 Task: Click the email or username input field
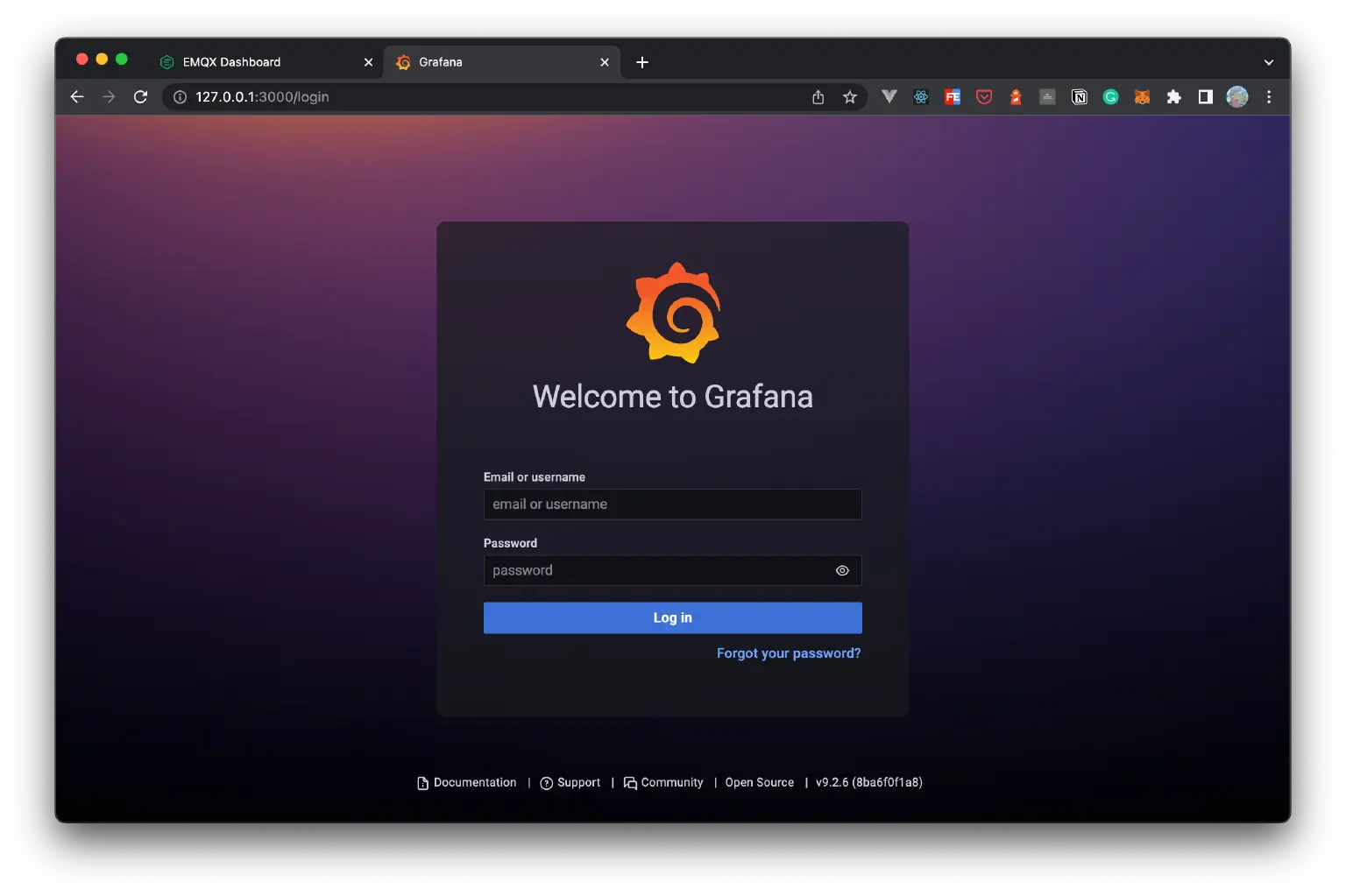(672, 504)
